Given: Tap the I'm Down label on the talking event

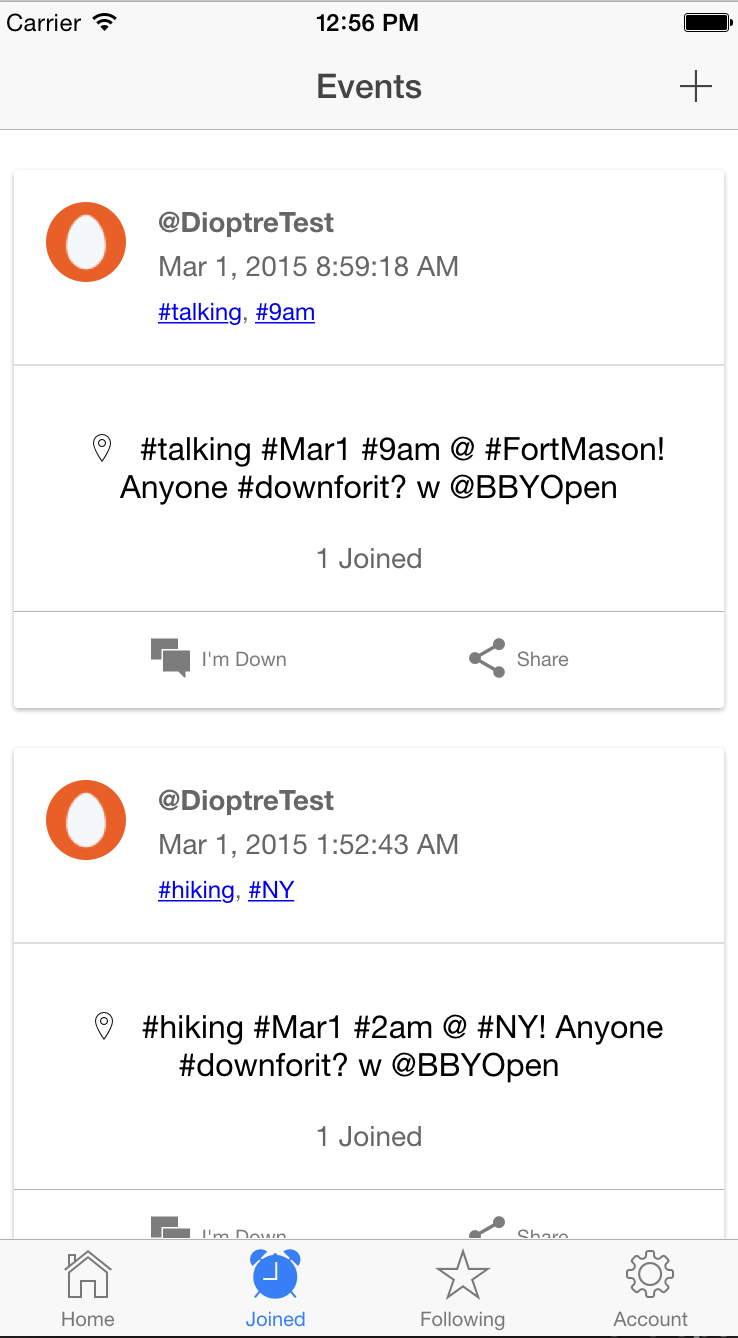Looking at the screenshot, I should coord(244,660).
